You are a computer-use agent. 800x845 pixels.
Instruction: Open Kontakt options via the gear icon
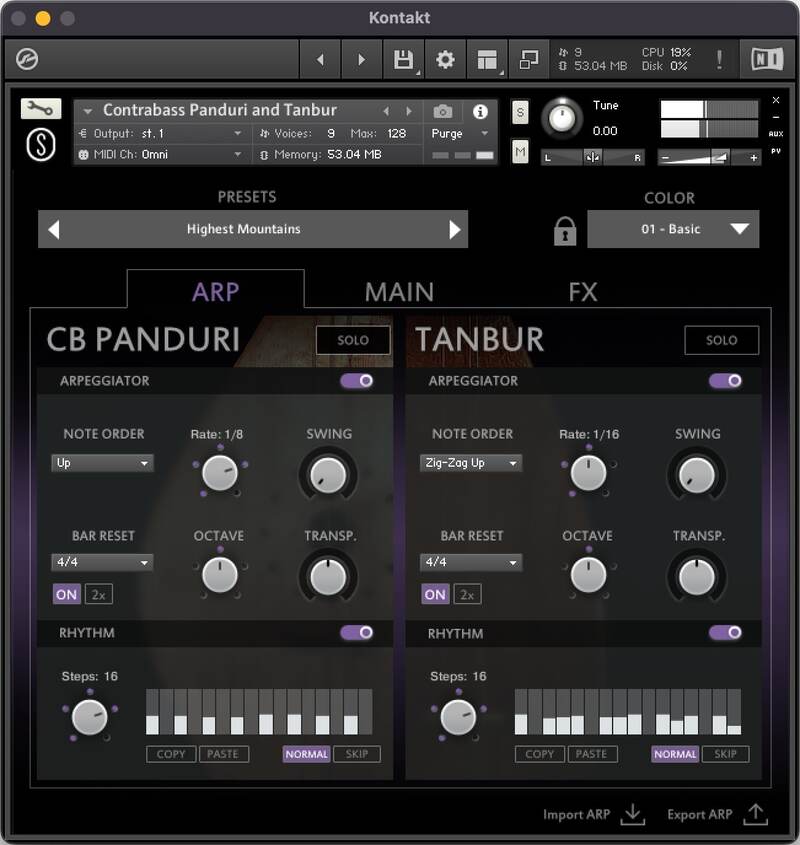pos(445,58)
